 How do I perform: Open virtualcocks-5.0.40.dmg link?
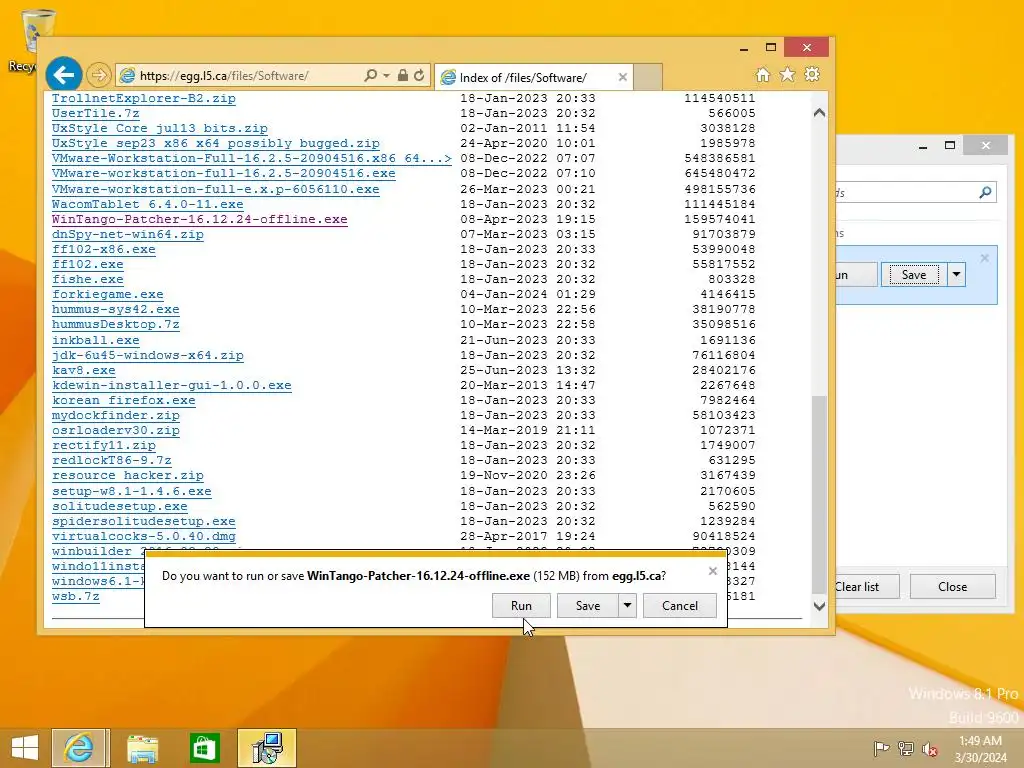click(x=144, y=536)
